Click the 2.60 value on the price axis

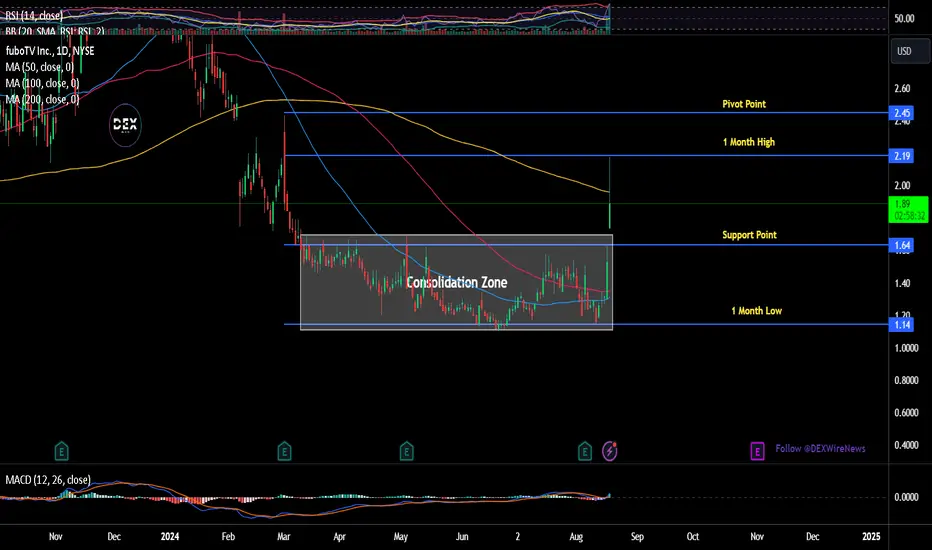902,89
